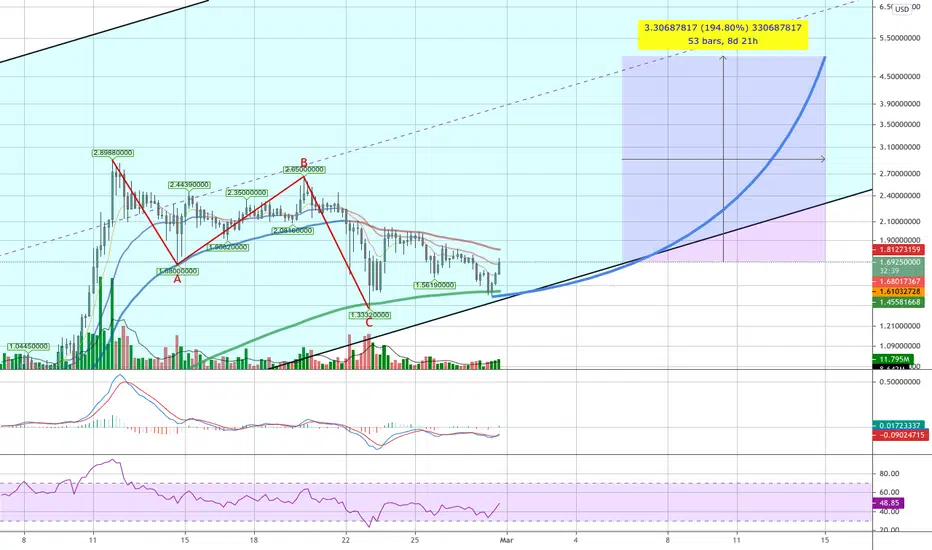
Task: Click the 4 label on the date axis
Action: [x=576, y=540]
